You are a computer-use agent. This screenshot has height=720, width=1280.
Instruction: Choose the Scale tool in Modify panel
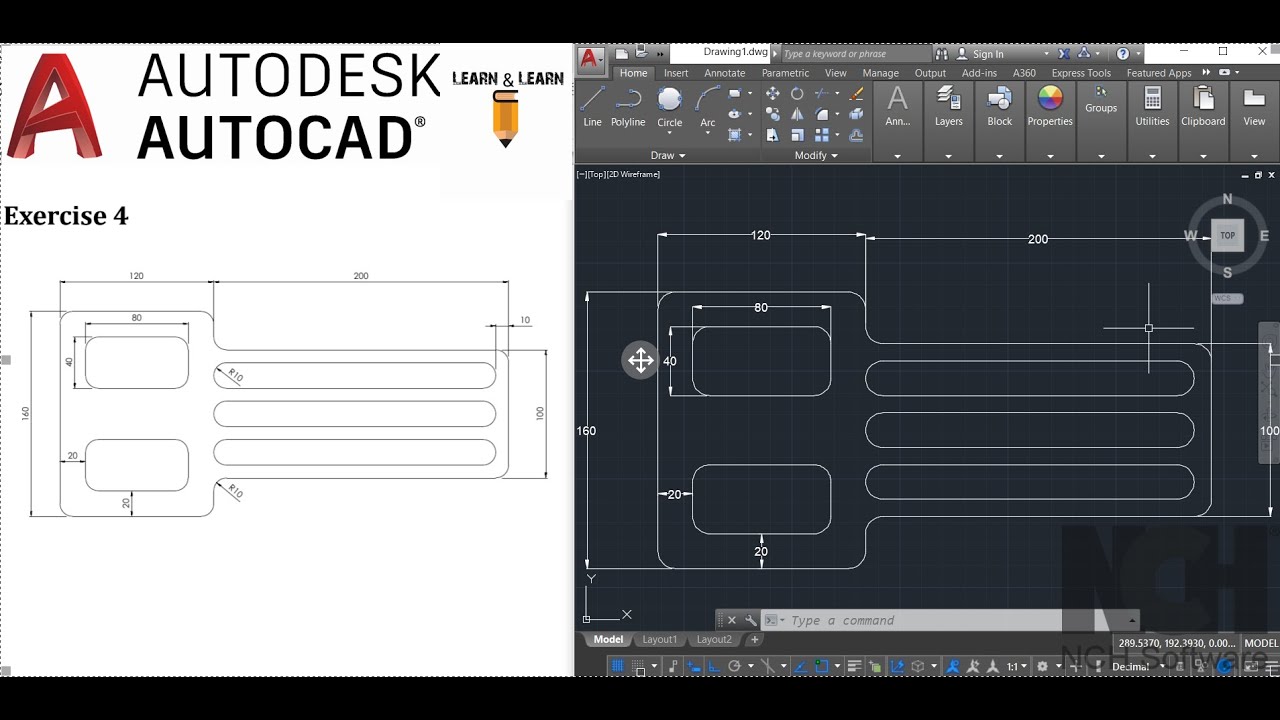797,135
